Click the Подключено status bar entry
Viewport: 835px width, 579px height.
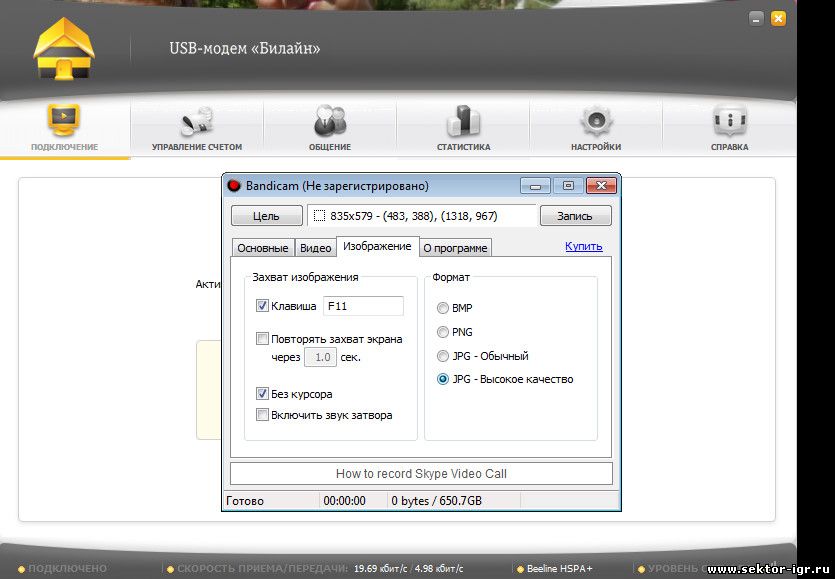(x=62, y=569)
